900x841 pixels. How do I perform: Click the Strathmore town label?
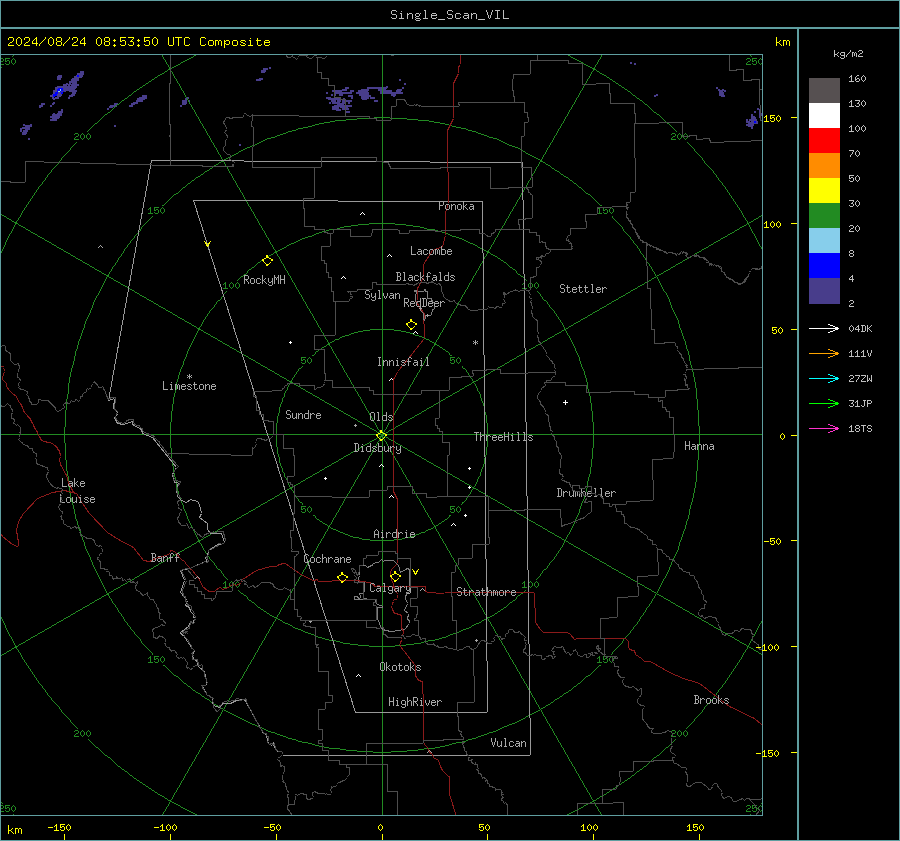click(486, 592)
